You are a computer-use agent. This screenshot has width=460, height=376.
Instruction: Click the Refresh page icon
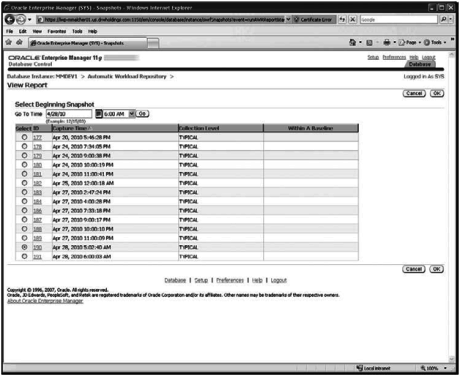pos(342,20)
